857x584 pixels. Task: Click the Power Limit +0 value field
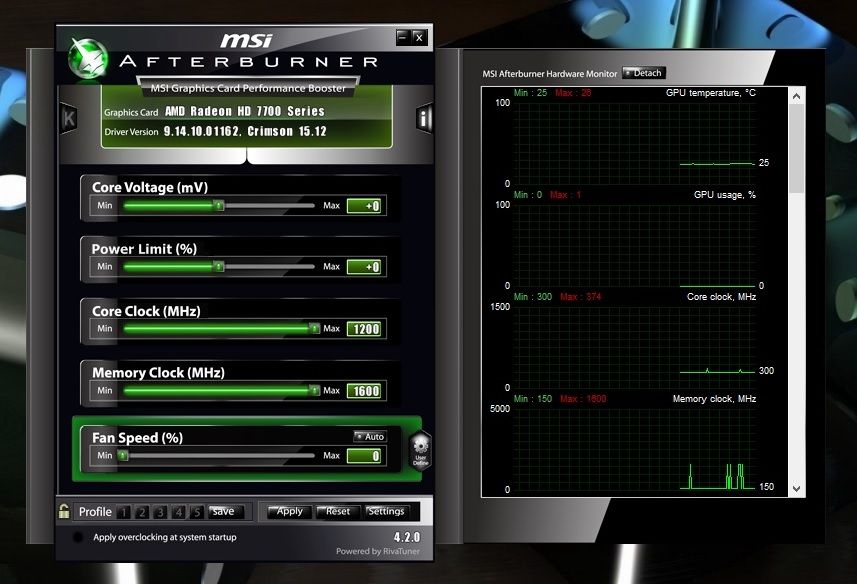(x=364, y=267)
